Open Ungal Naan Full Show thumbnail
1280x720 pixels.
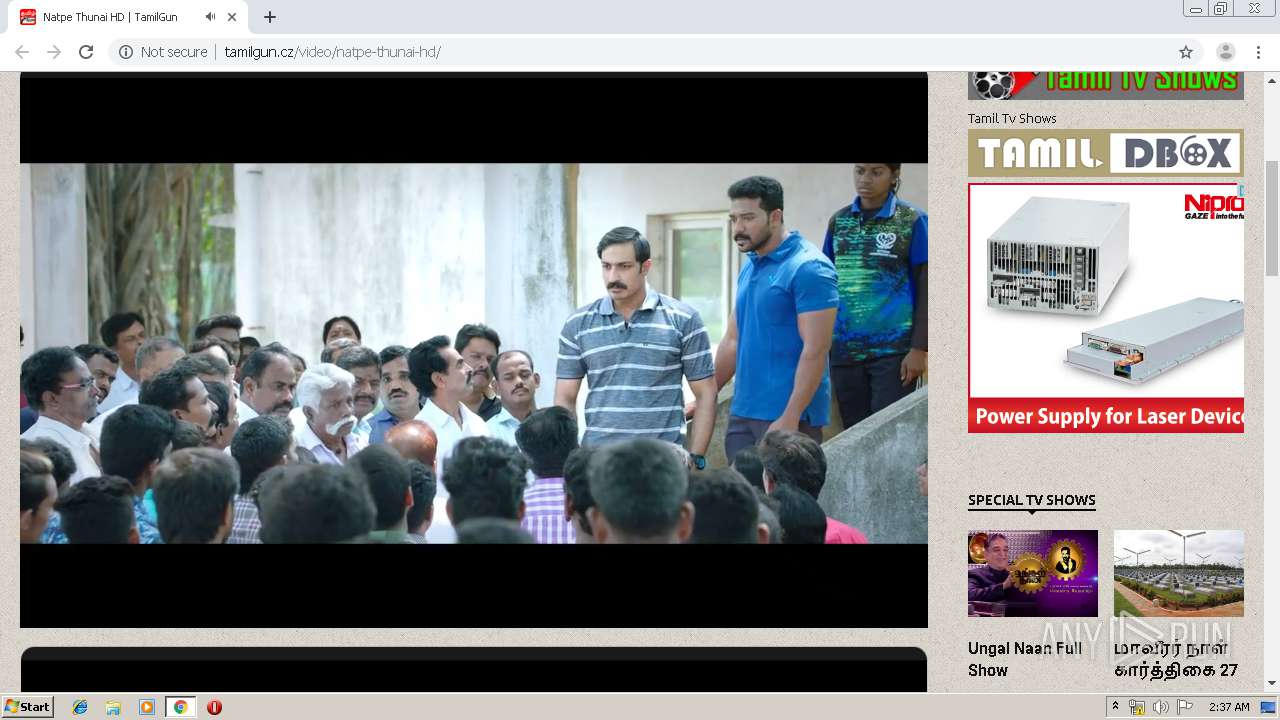coord(1033,573)
